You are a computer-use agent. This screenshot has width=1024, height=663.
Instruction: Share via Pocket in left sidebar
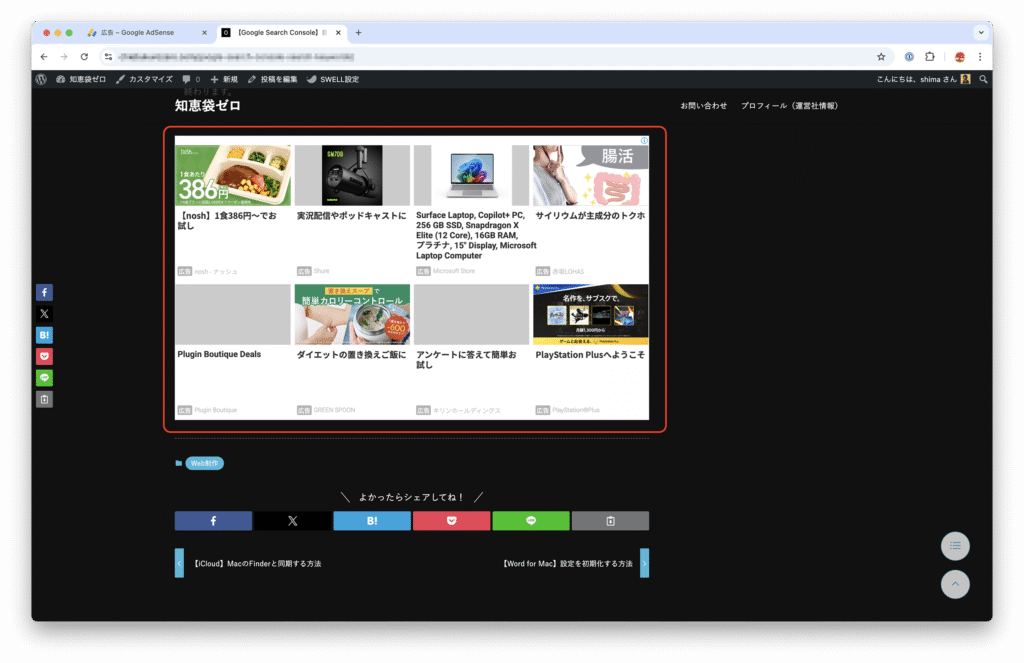44,356
